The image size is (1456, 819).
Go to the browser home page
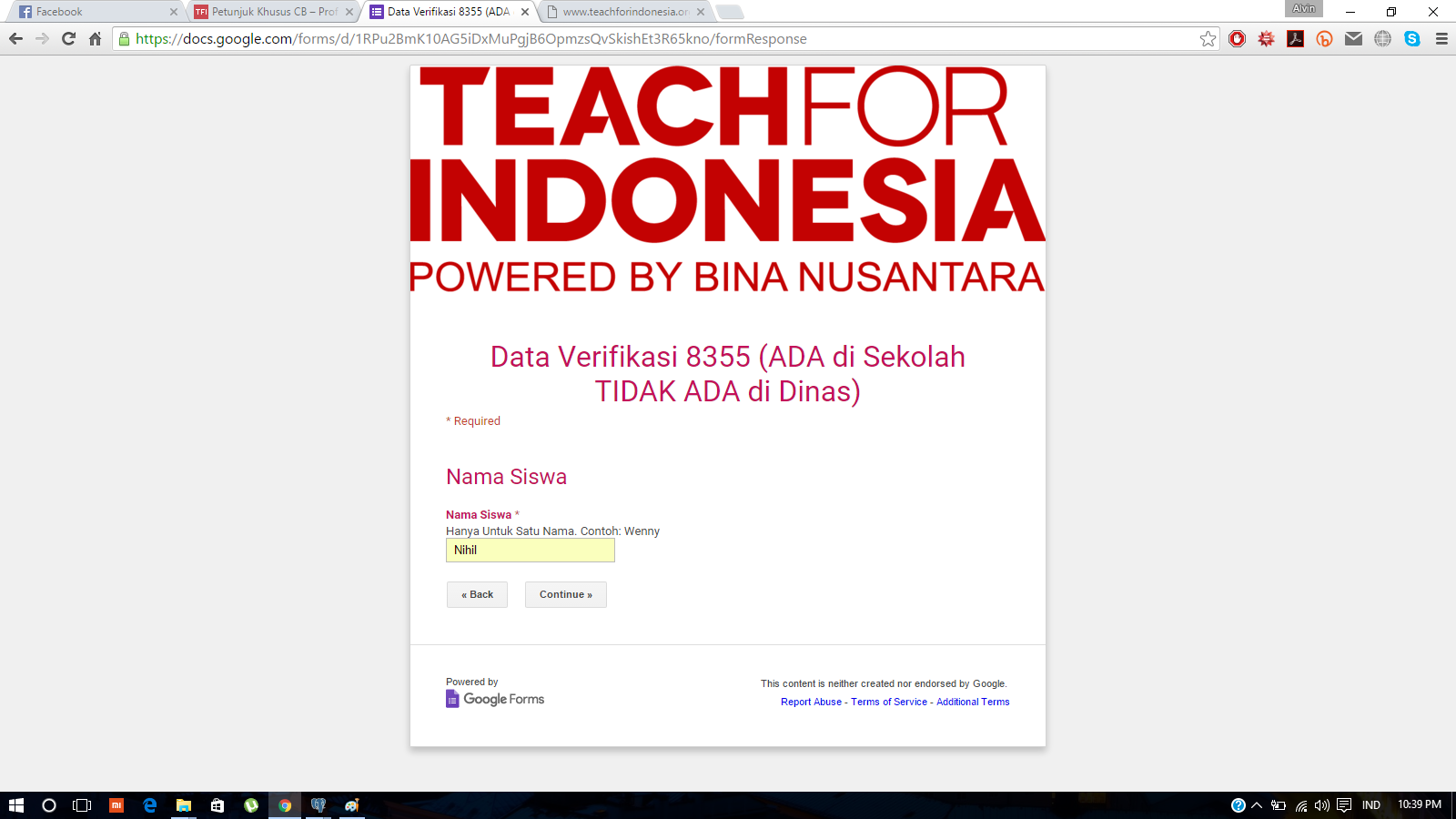(x=95, y=38)
